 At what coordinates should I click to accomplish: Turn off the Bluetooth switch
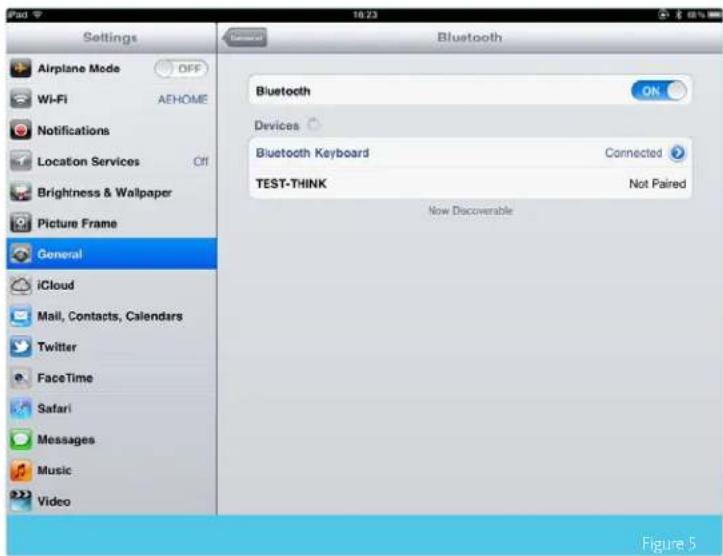click(658, 91)
